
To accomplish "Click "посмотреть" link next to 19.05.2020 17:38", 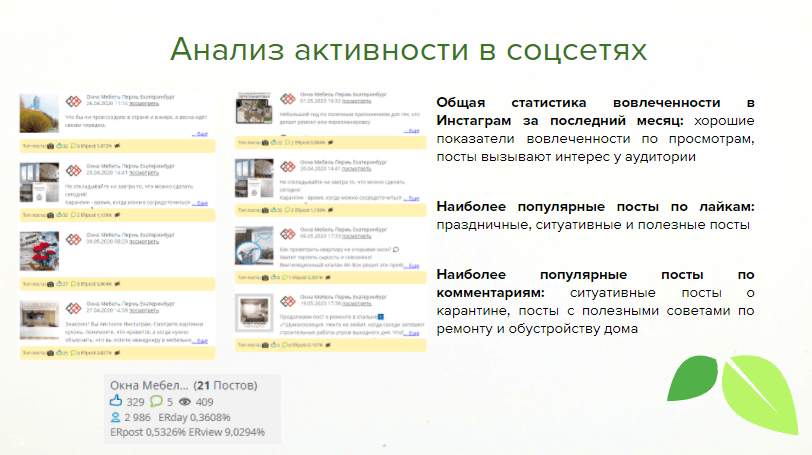I will (x=356, y=304).
